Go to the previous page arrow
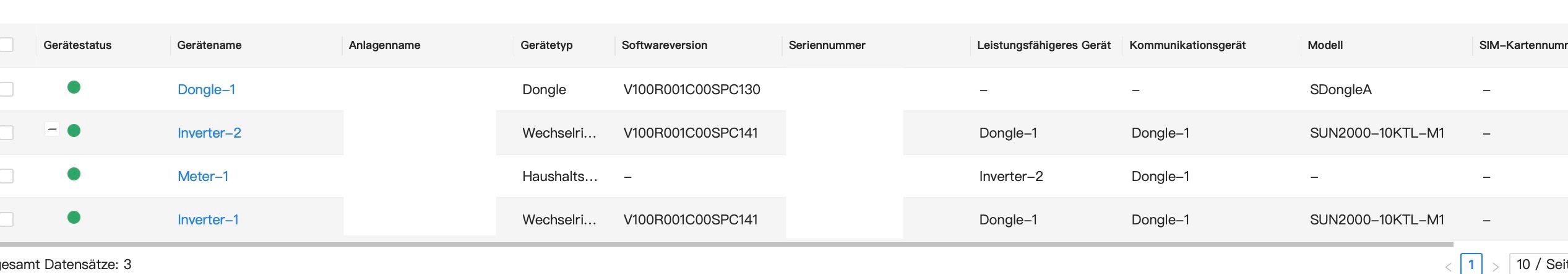Viewport: 1568px width, 274px height. pyautogui.click(x=1448, y=267)
